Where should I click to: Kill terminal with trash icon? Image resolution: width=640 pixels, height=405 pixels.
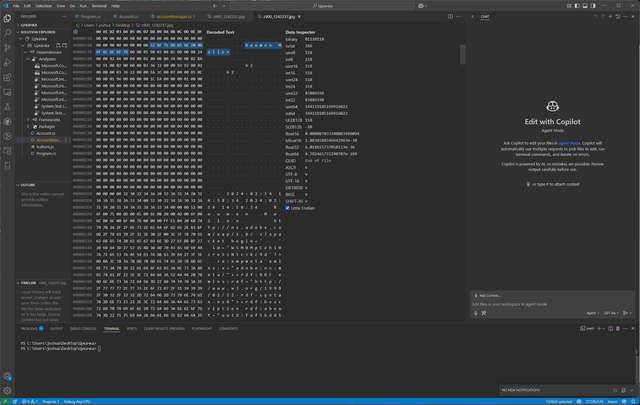click(x=618, y=329)
